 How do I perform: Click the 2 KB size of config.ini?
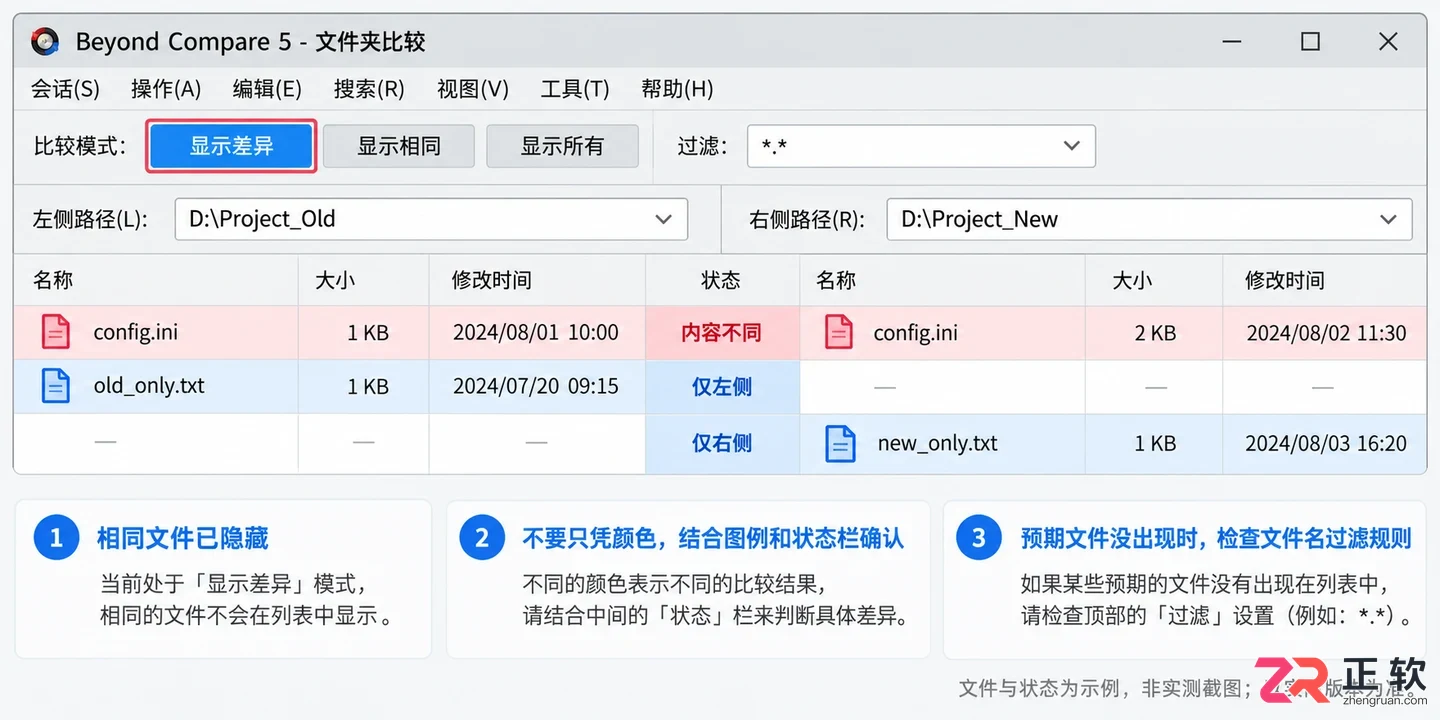click(x=1155, y=333)
